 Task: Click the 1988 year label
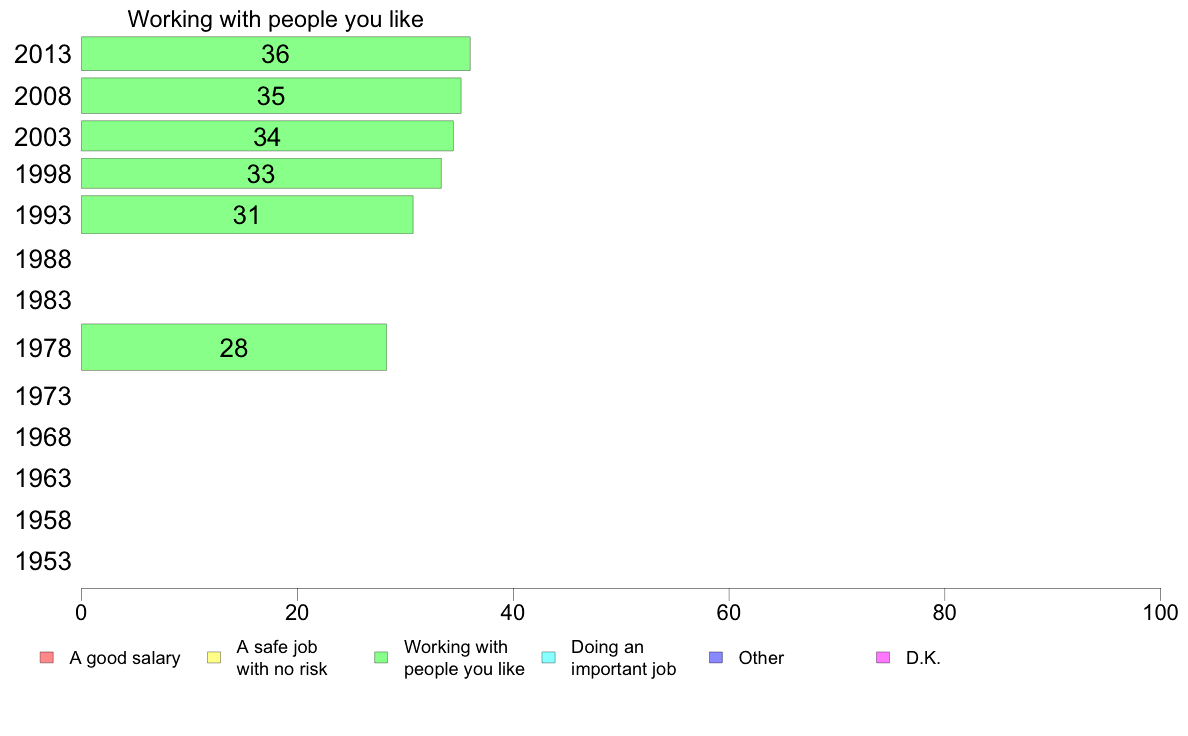pos(43,259)
